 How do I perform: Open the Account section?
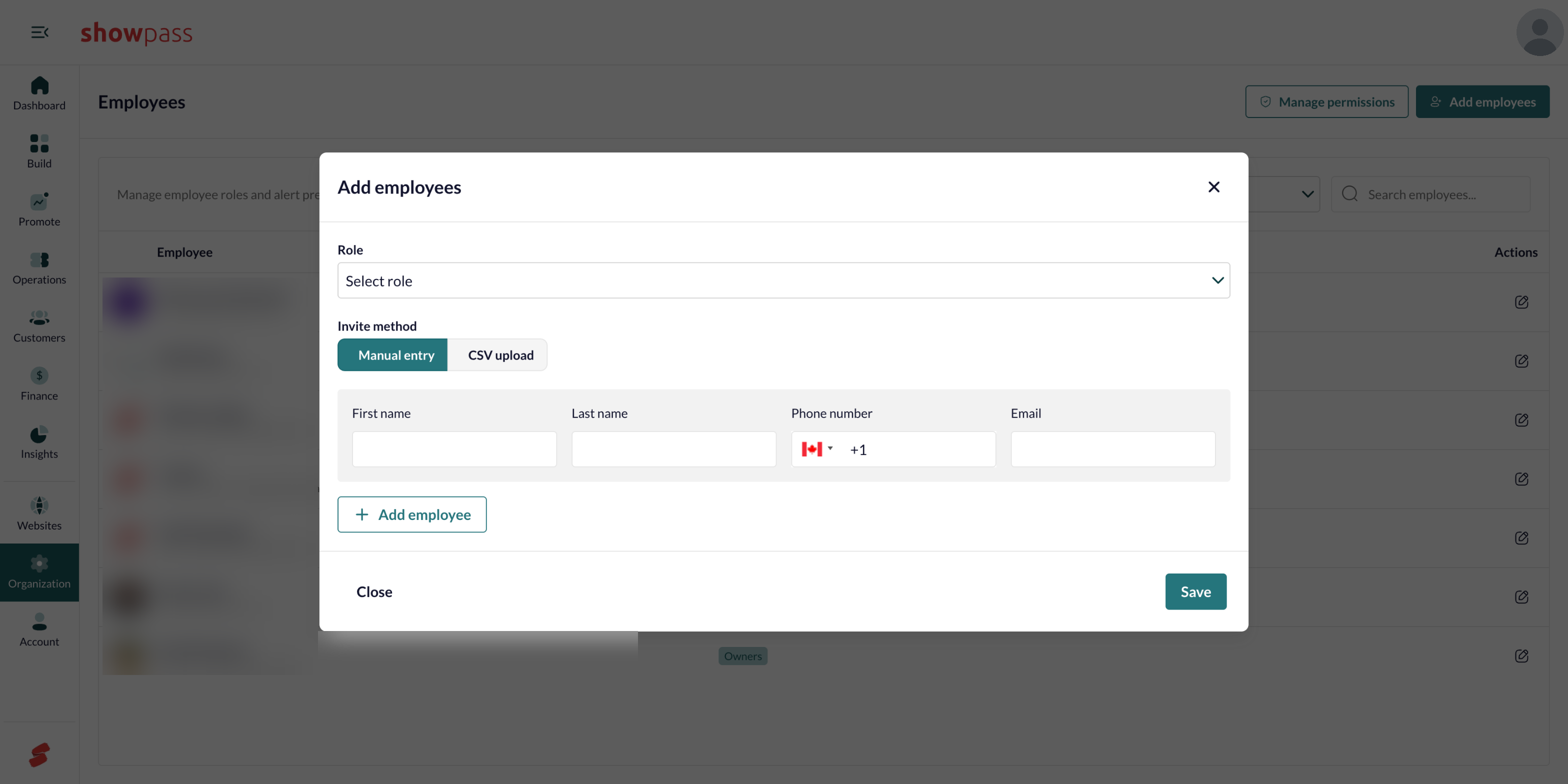pyautogui.click(x=39, y=630)
